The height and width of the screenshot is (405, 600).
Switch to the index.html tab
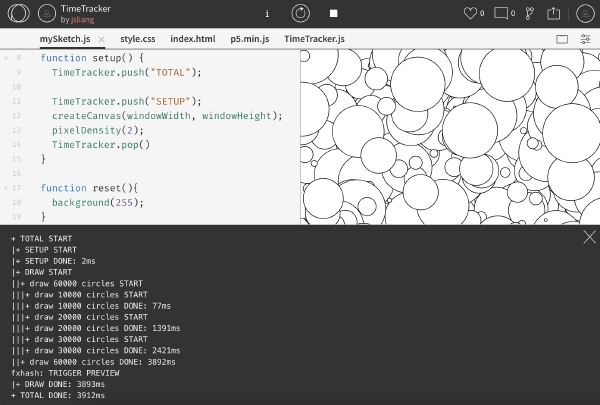[x=193, y=39]
